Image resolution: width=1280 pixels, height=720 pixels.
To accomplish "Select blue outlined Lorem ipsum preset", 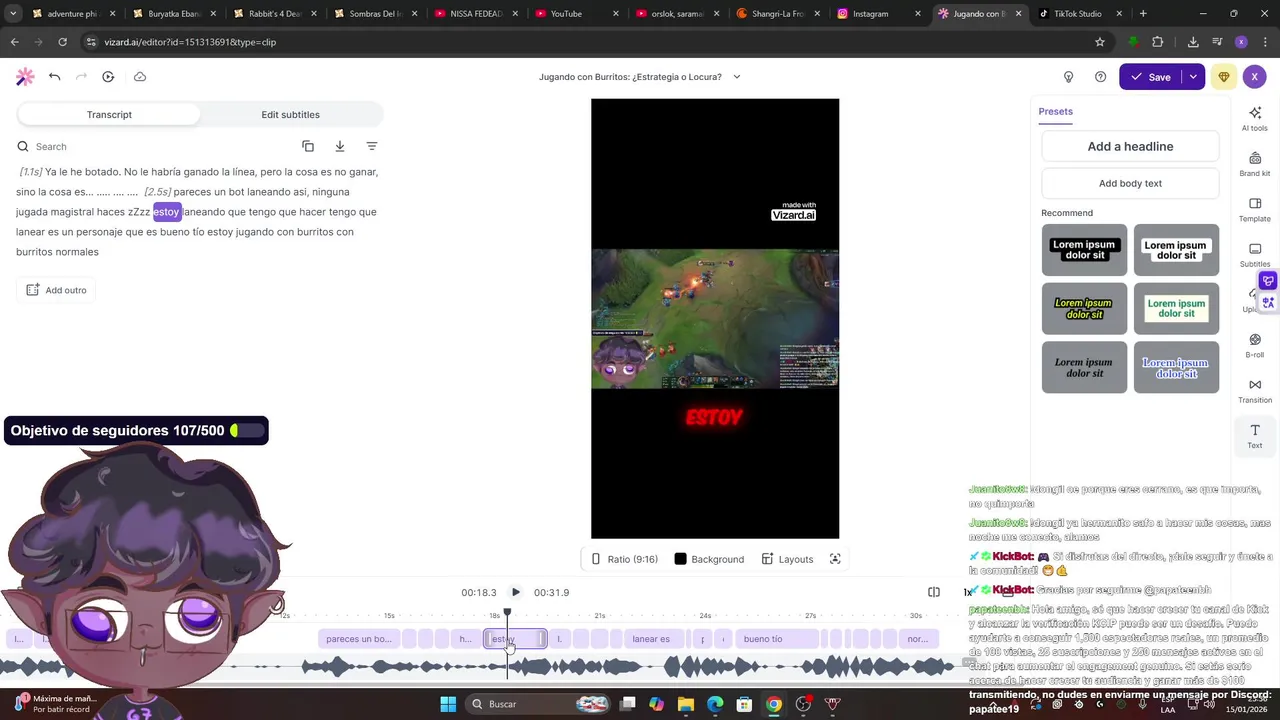I will [x=1176, y=368].
